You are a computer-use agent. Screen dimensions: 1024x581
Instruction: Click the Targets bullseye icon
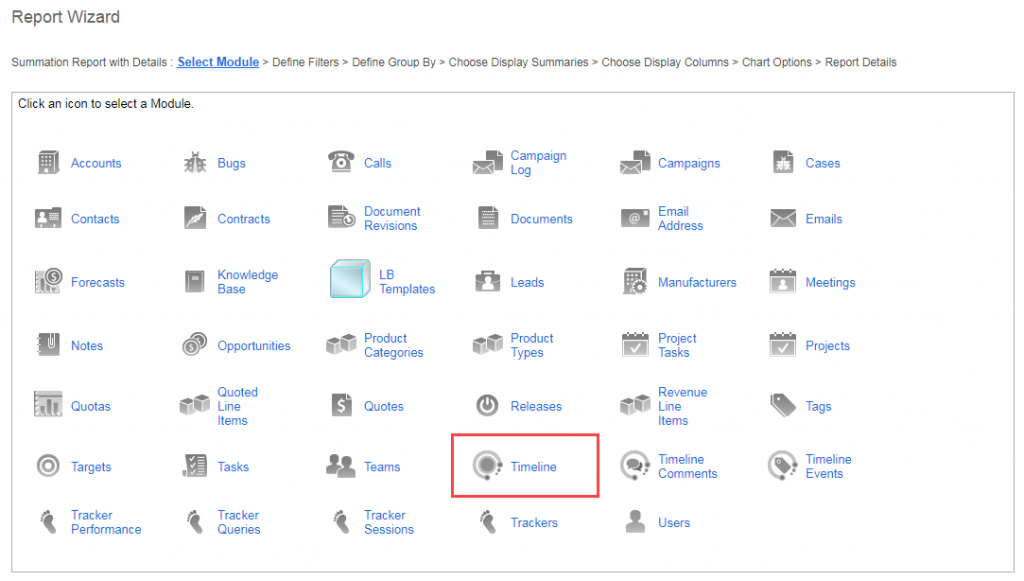pos(48,466)
